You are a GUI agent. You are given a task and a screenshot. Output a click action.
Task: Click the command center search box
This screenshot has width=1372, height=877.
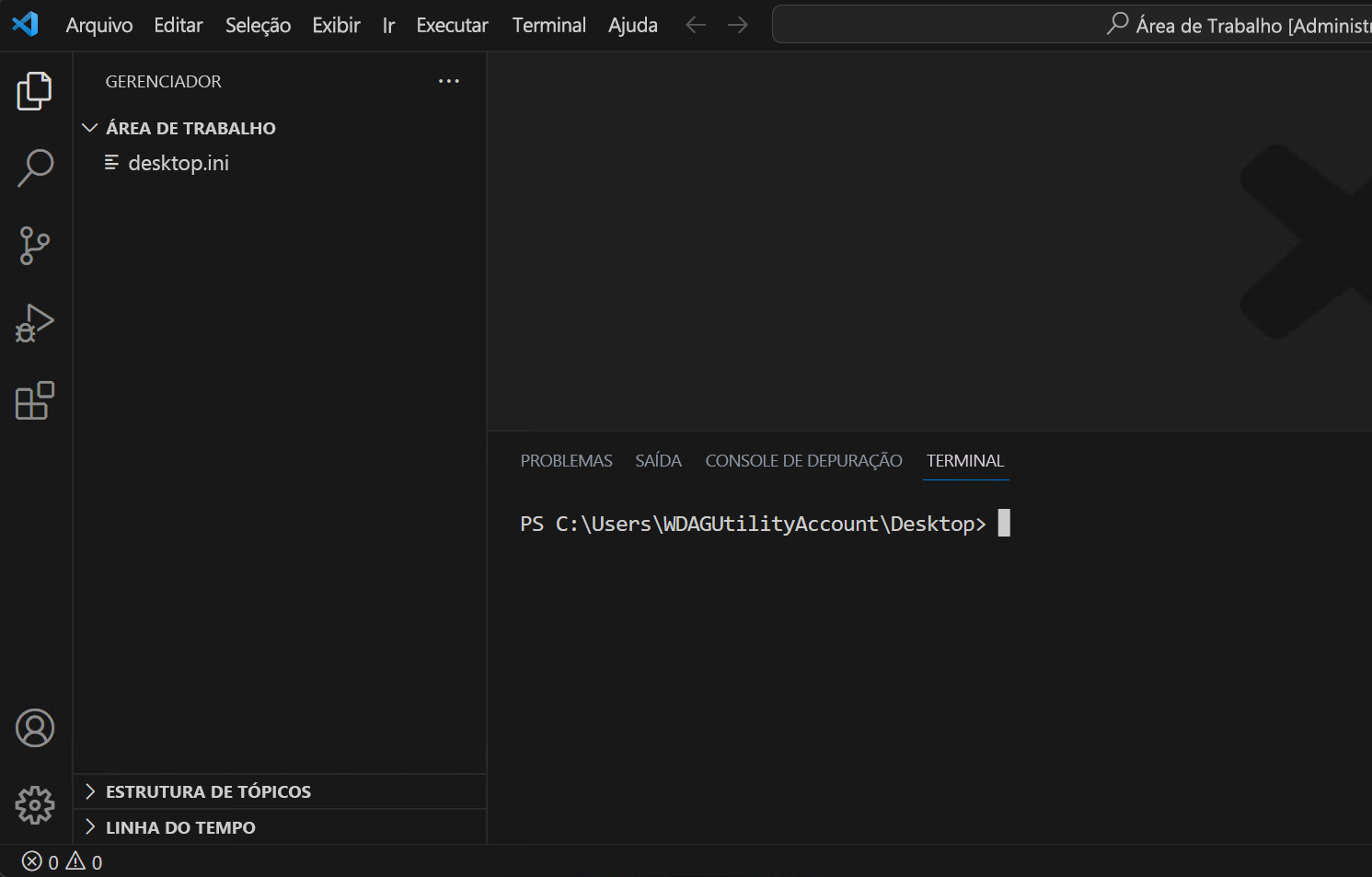coord(1072,24)
